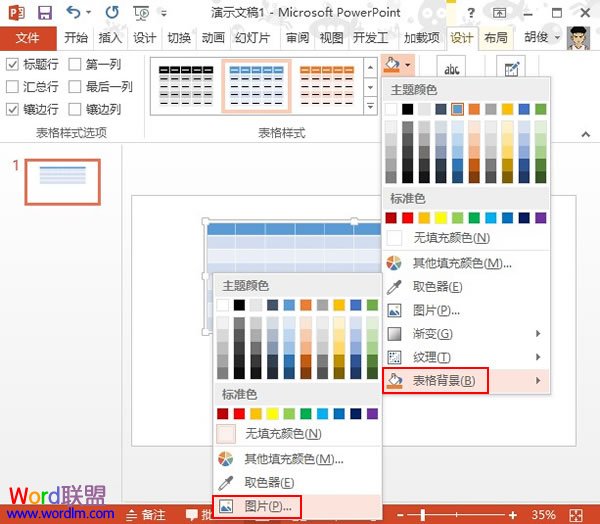
Task: Open the shading dropdown arrow
Action: click(408, 65)
